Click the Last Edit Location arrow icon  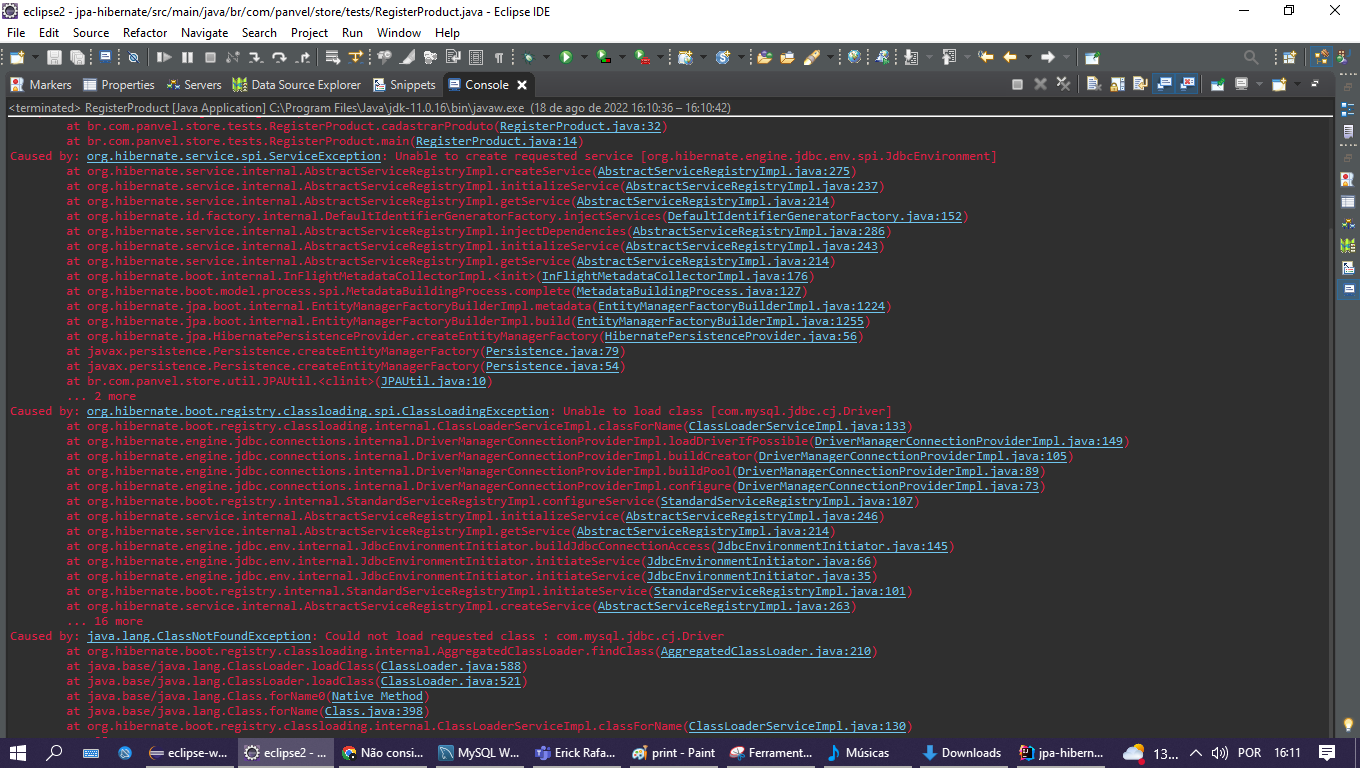(x=985, y=57)
